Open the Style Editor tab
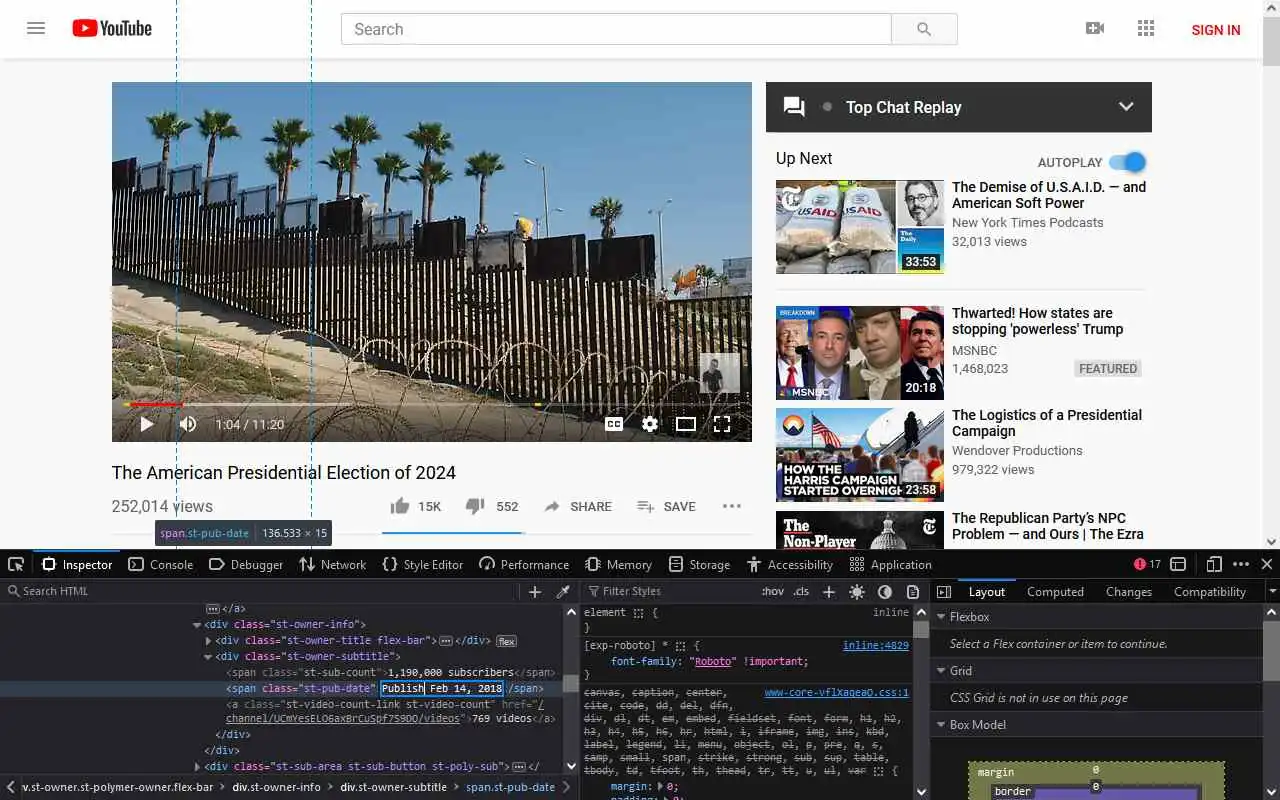Image resolution: width=1280 pixels, height=800 pixels. coord(423,564)
